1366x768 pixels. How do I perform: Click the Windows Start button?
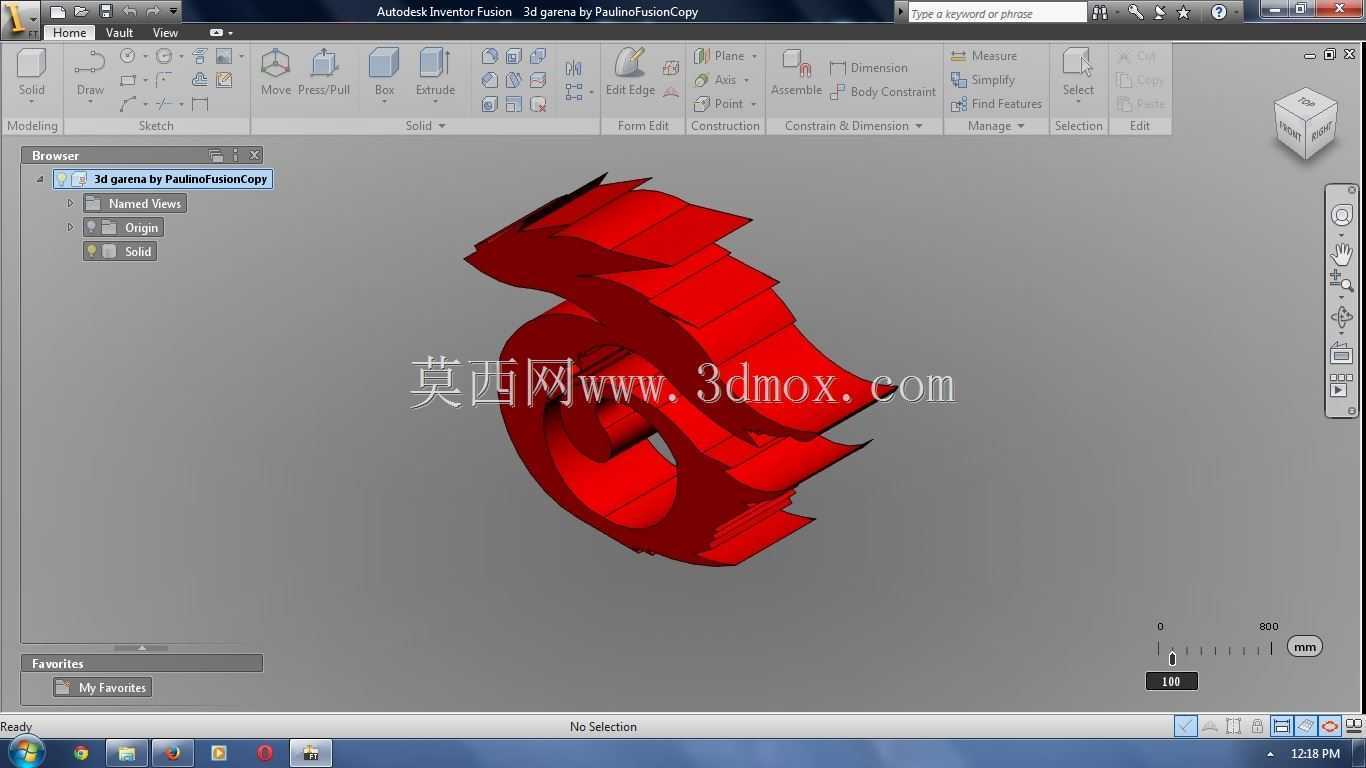[x=27, y=752]
